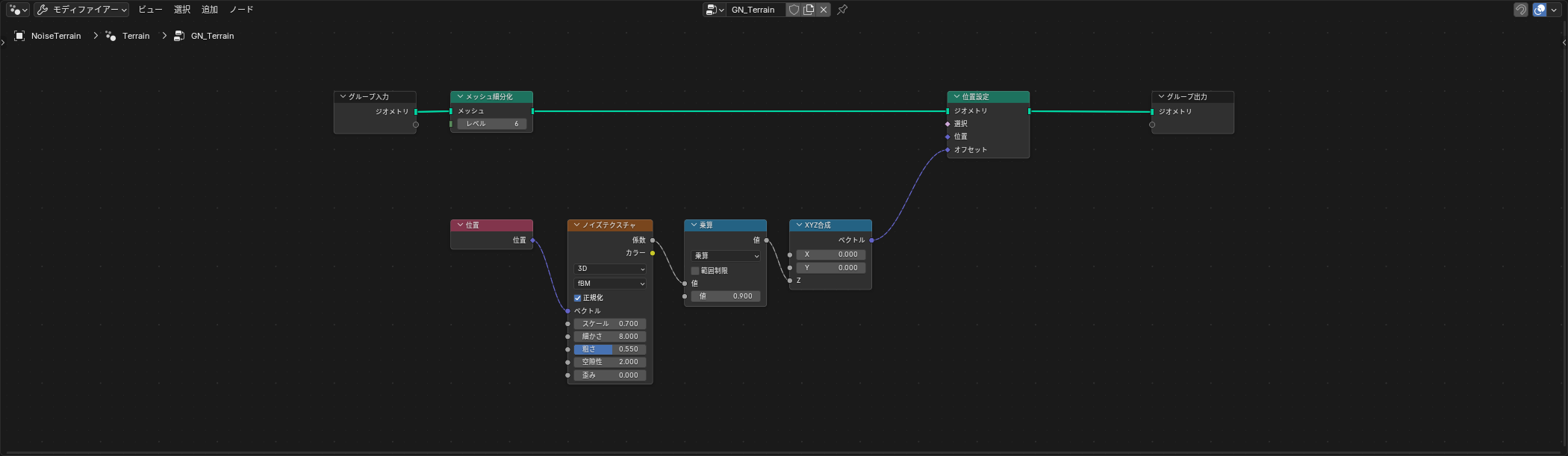Click the node group browse icon

pos(715,10)
